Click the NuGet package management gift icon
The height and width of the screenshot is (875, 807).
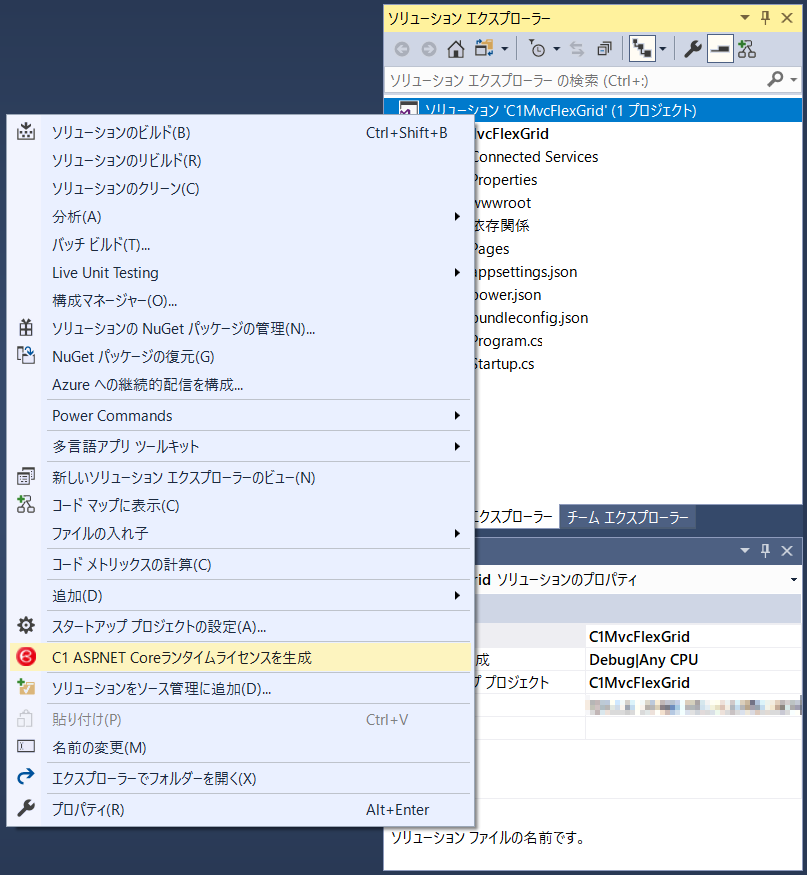(x=26, y=328)
